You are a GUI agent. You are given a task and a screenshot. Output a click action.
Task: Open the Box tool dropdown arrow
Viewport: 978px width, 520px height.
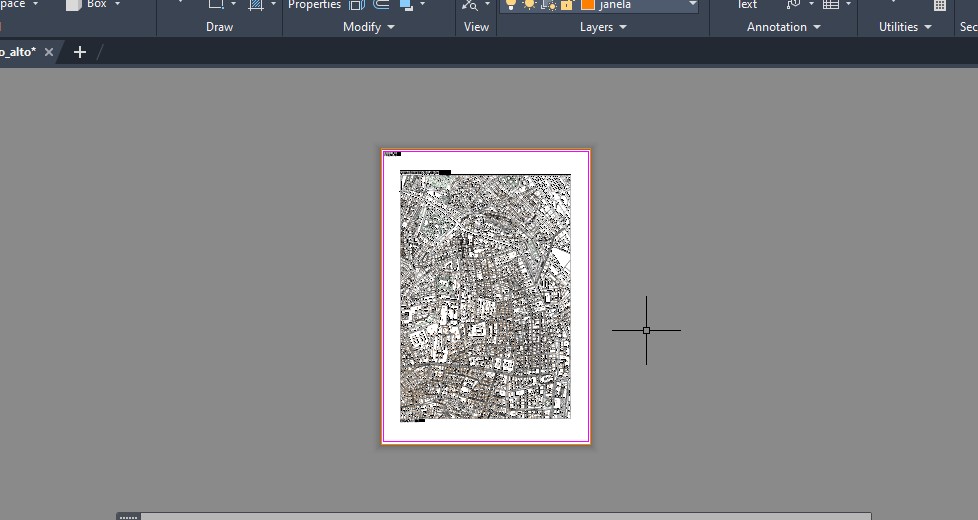point(117,4)
